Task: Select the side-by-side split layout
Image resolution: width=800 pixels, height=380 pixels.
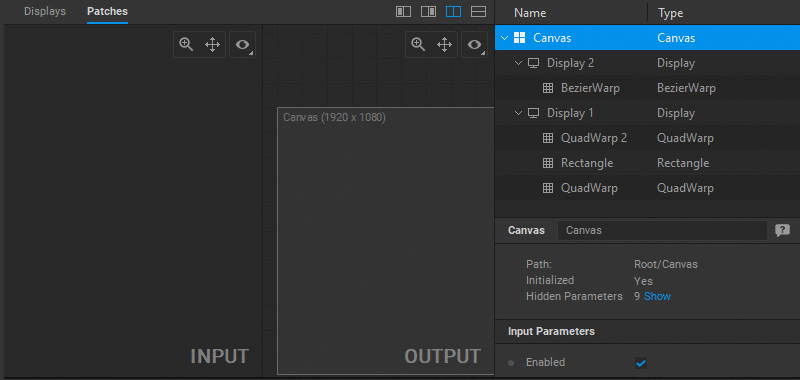Action: tap(453, 12)
